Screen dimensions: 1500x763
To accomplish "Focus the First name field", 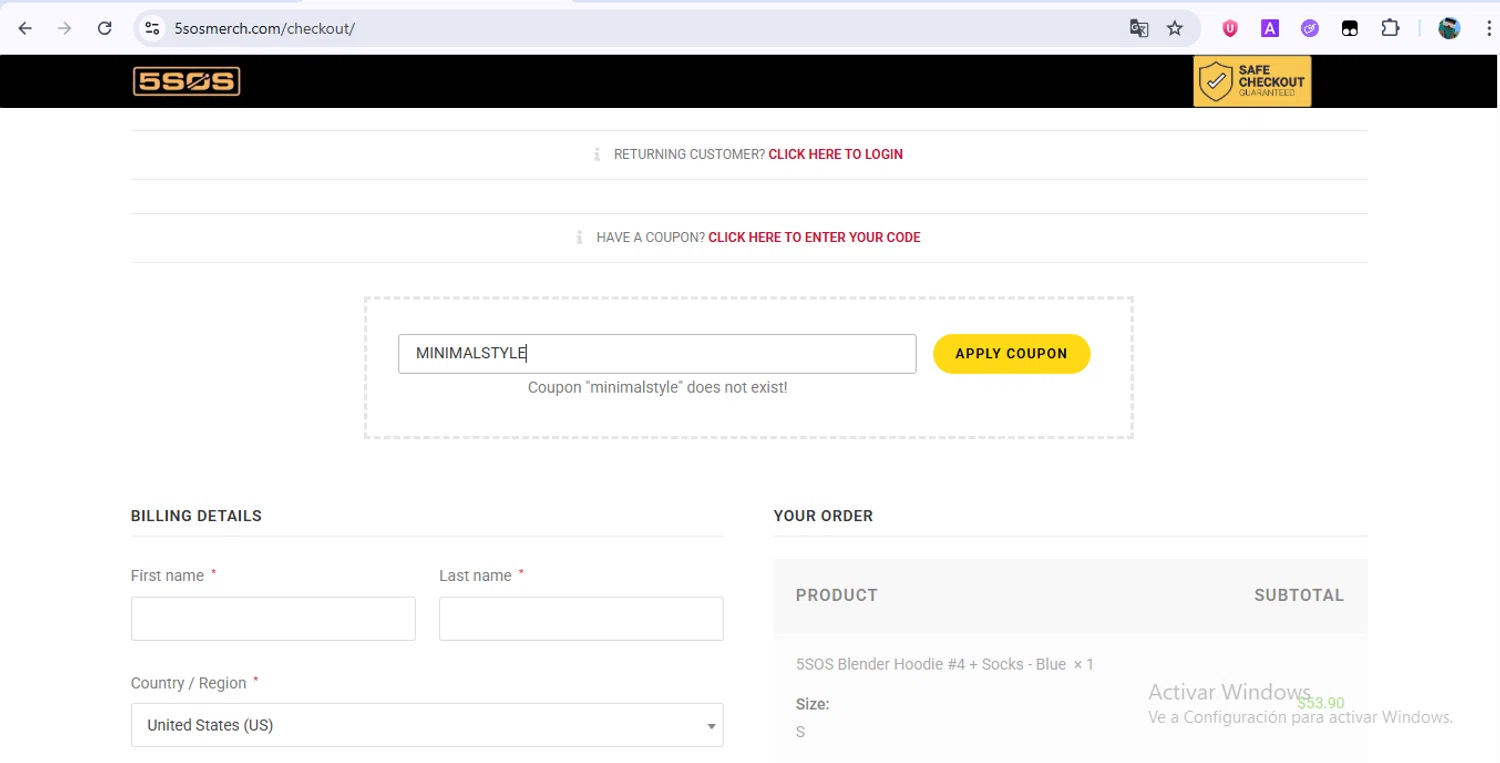I will pos(273,619).
